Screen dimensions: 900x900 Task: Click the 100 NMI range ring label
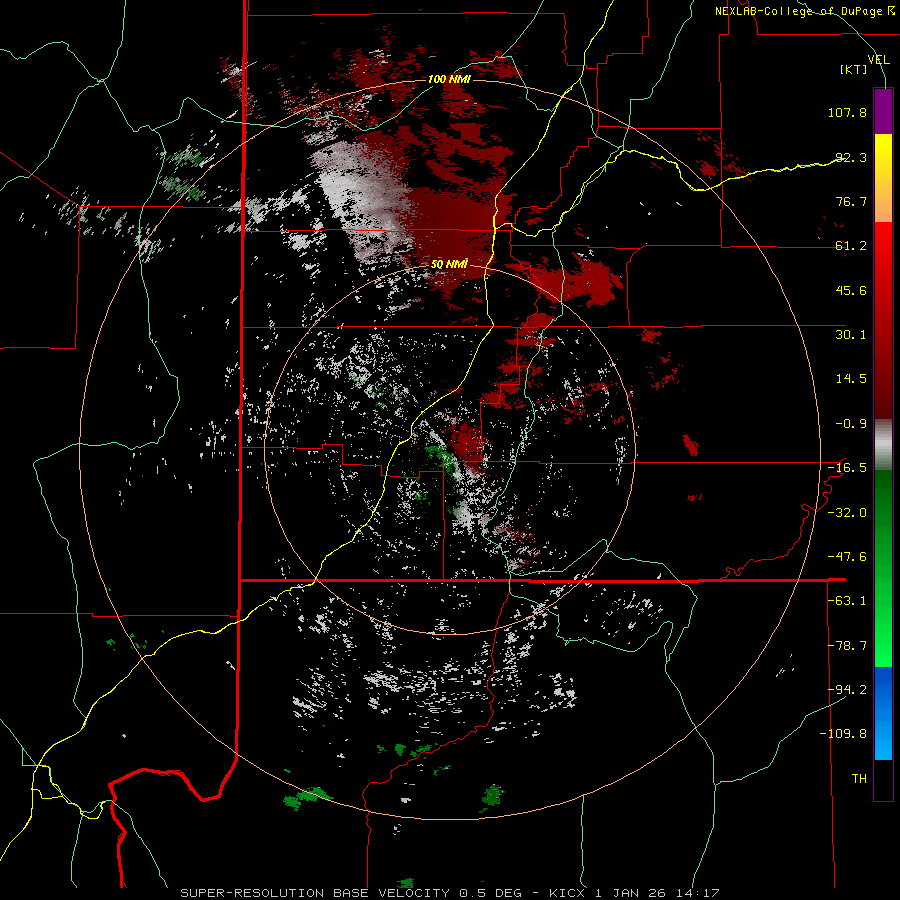449,79
